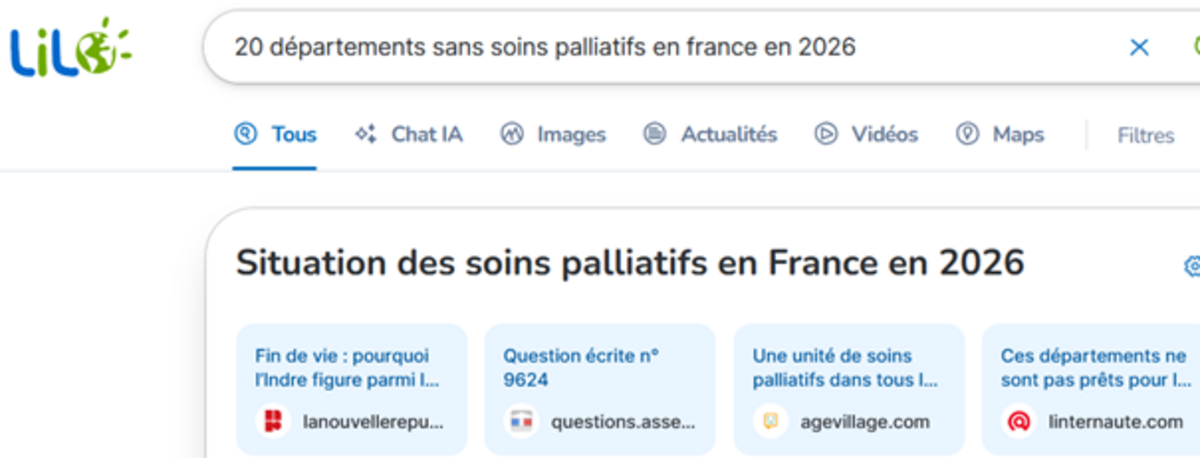Click the Vidéos play icon
This screenshot has height=458, width=1200.
[x=826, y=134]
